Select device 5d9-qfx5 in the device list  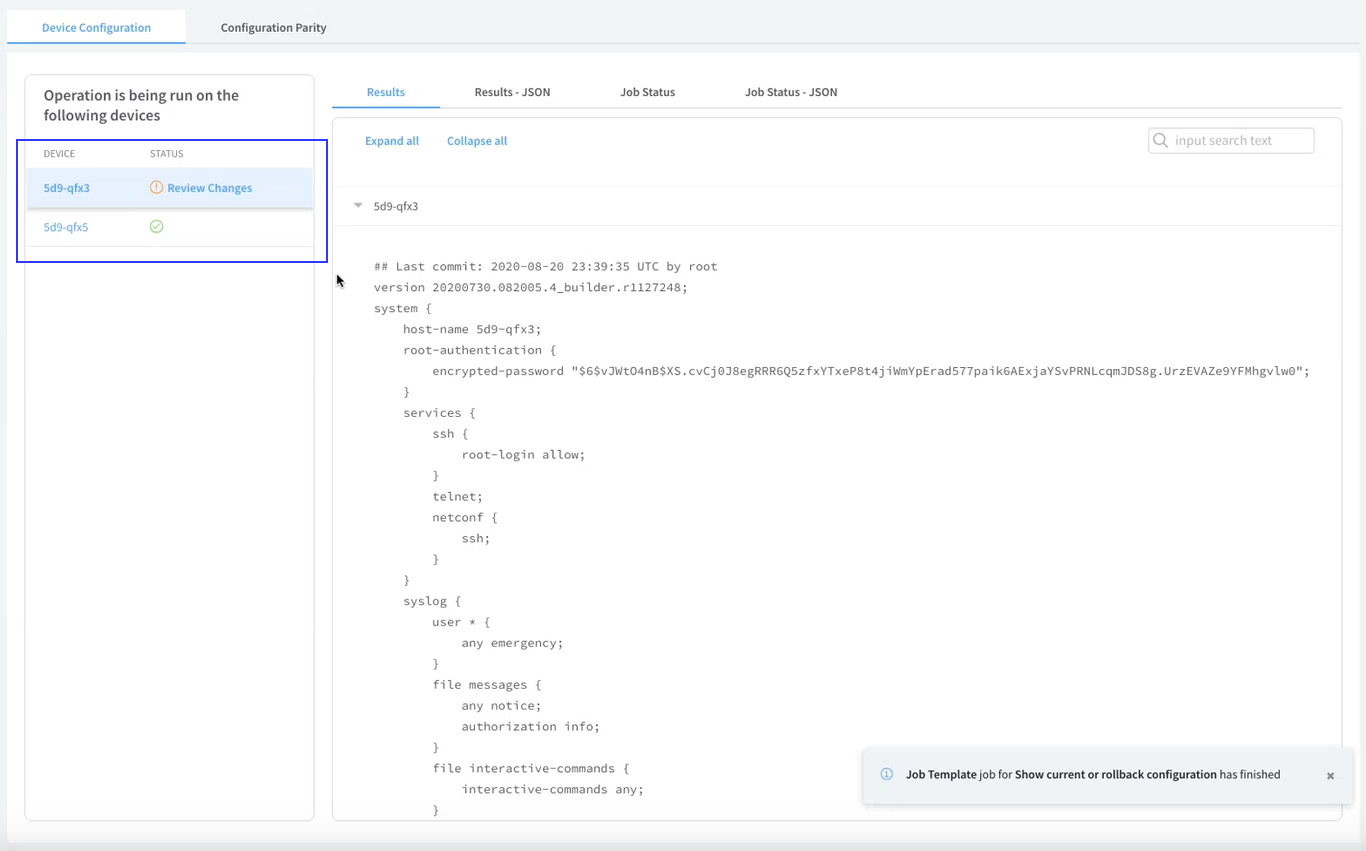[x=66, y=227]
